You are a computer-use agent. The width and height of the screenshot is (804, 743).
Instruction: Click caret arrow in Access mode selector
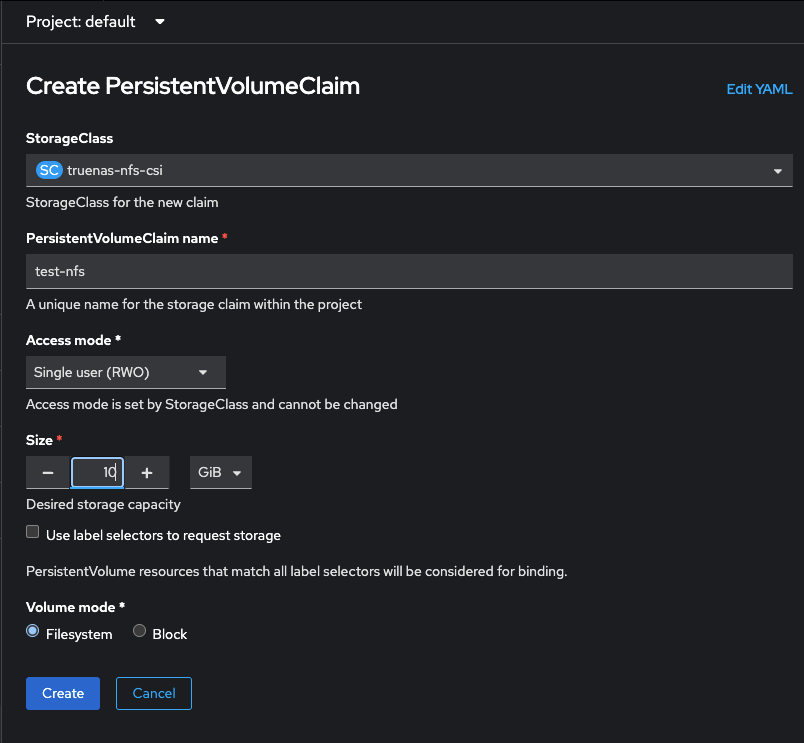pos(203,372)
